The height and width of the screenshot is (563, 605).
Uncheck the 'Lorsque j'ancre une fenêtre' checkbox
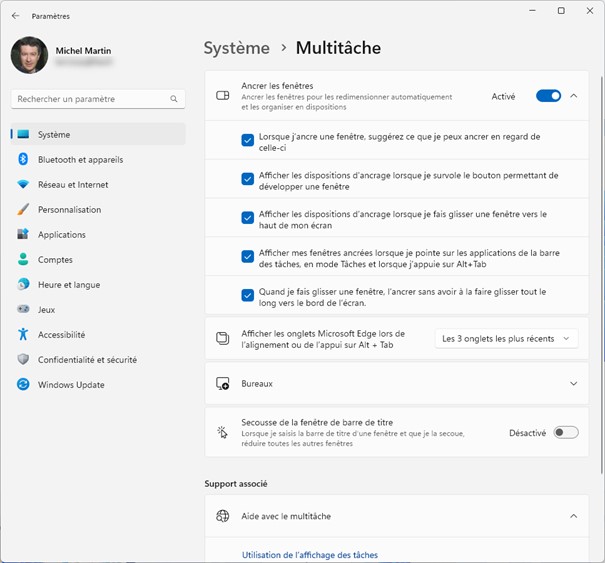pos(247,141)
